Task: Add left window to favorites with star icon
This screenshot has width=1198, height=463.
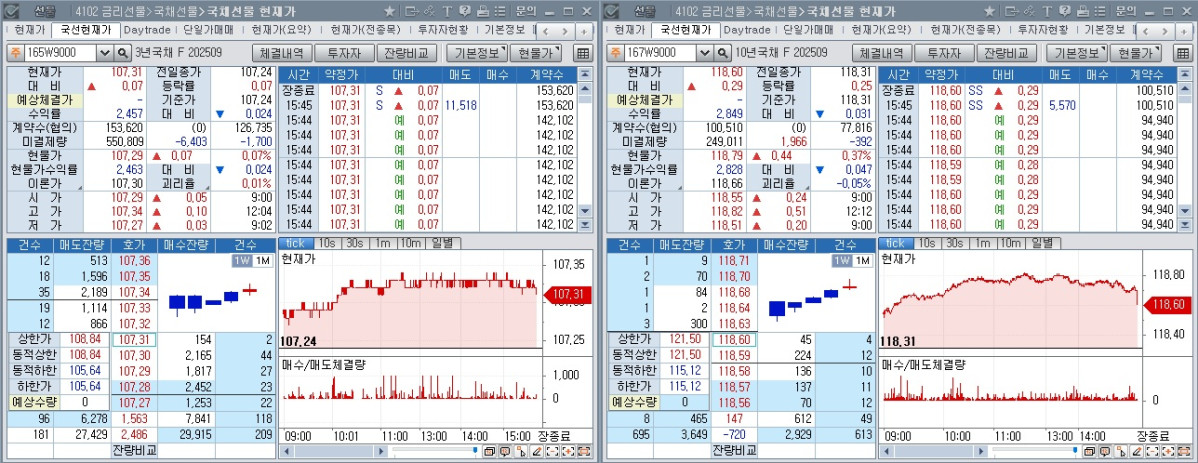Action: tap(390, 11)
